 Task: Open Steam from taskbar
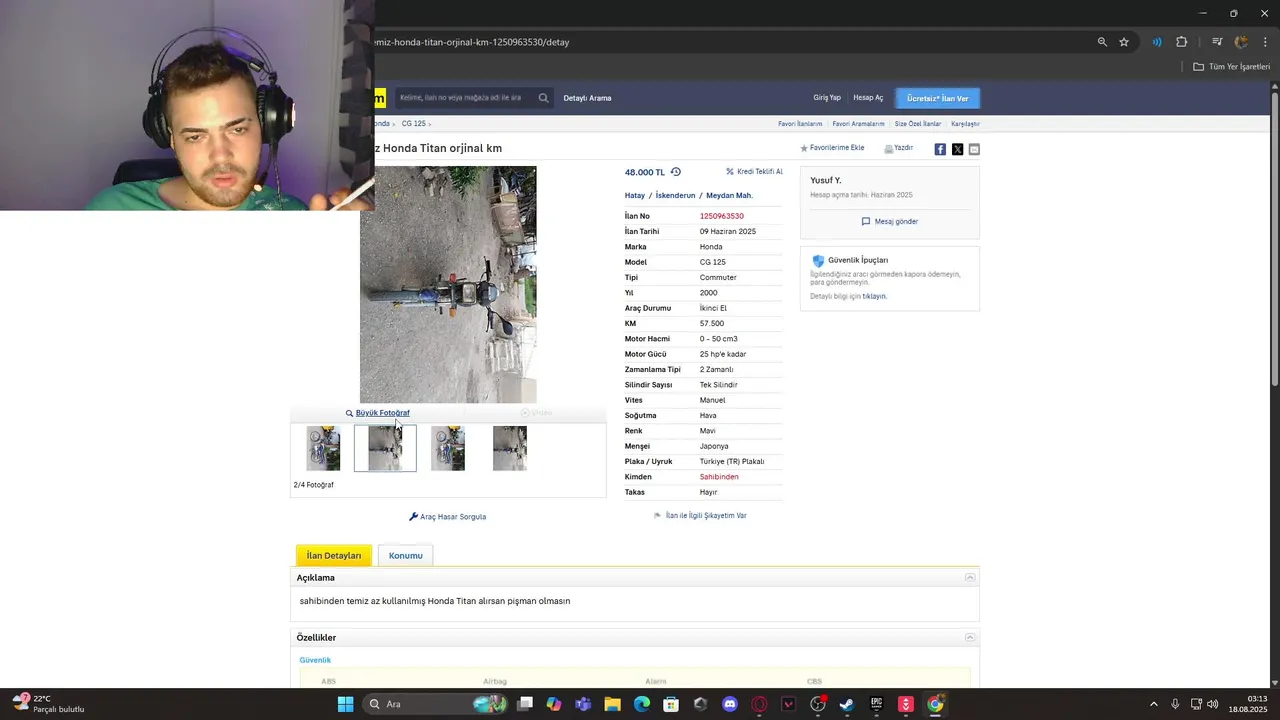(x=846, y=704)
